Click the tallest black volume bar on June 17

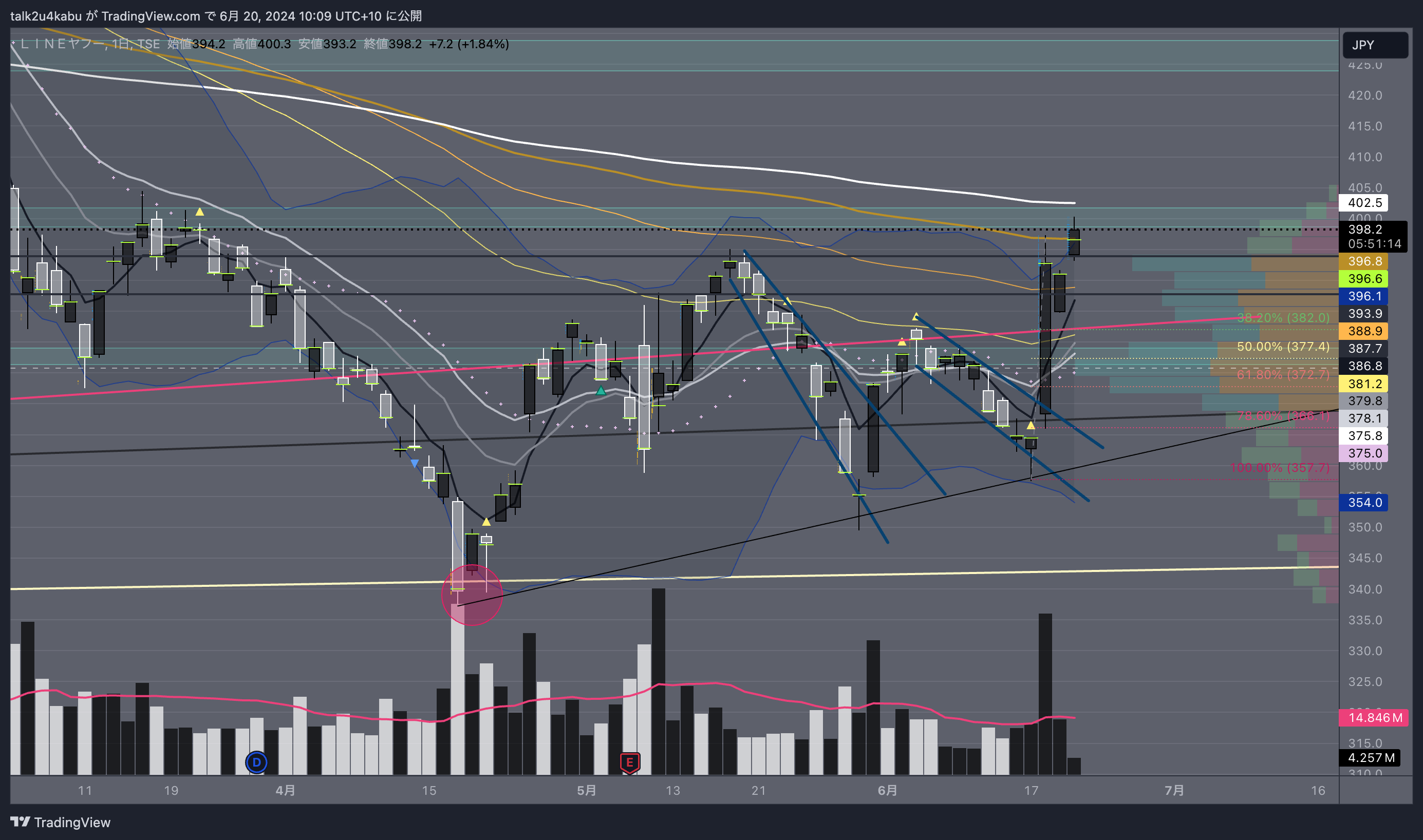pyautogui.click(x=1045, y=694)
